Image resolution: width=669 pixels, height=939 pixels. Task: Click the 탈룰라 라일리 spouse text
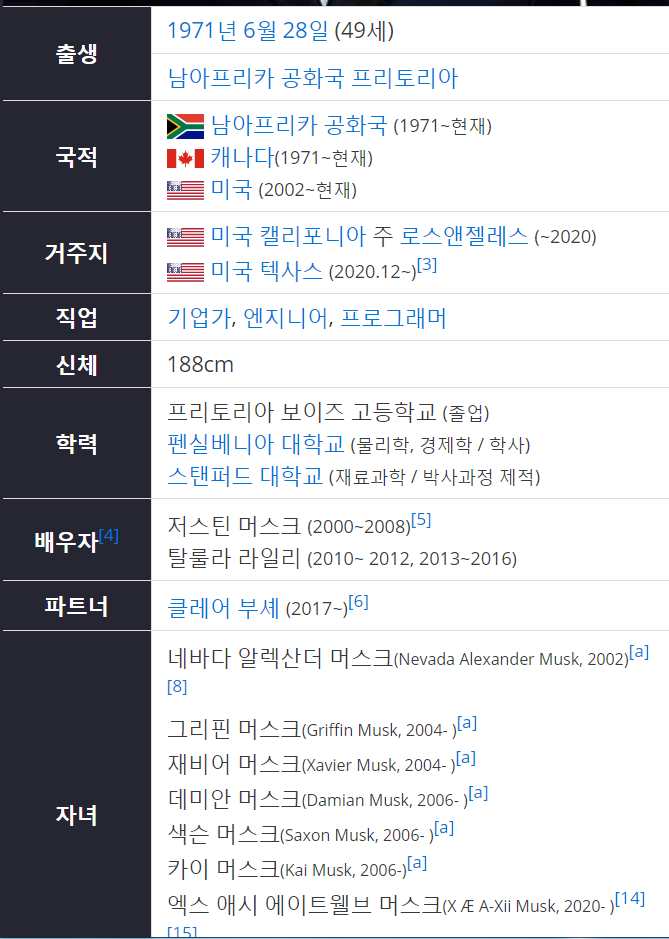coord(234,558)
